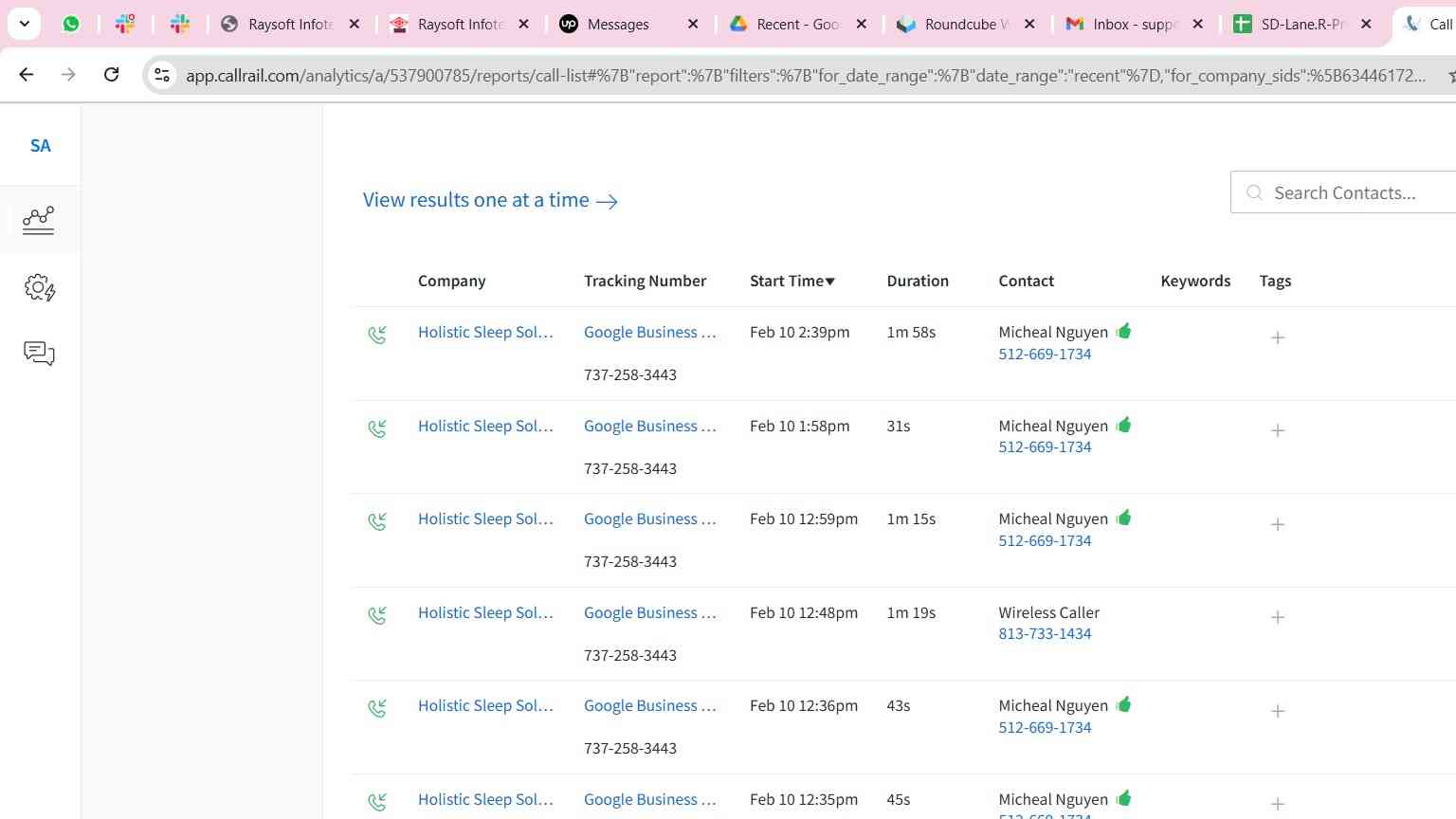Image resolution: width=1456 pixels, height=819 pixels.
Task: Select Micheal Nguyen in the 2:39pm row
Action: [1053, 332]
